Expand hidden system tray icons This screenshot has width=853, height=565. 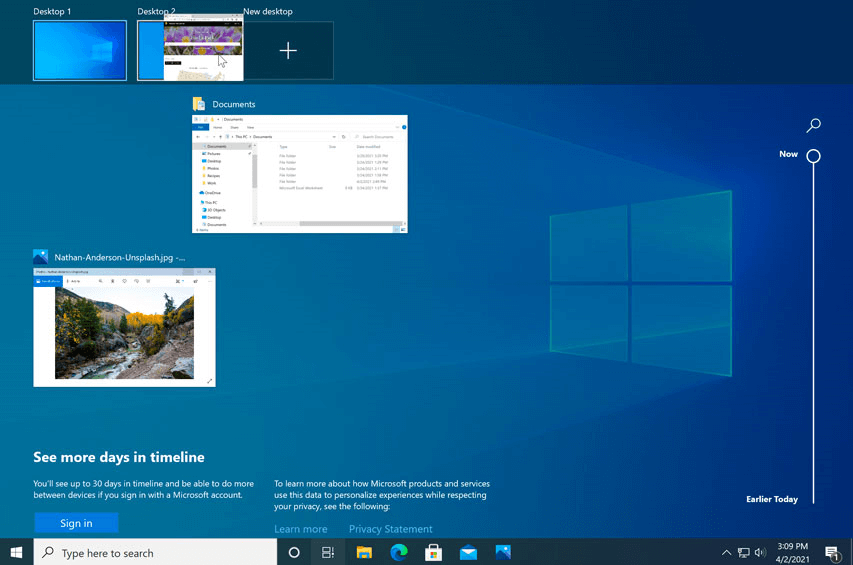click(x=726, y=552)
